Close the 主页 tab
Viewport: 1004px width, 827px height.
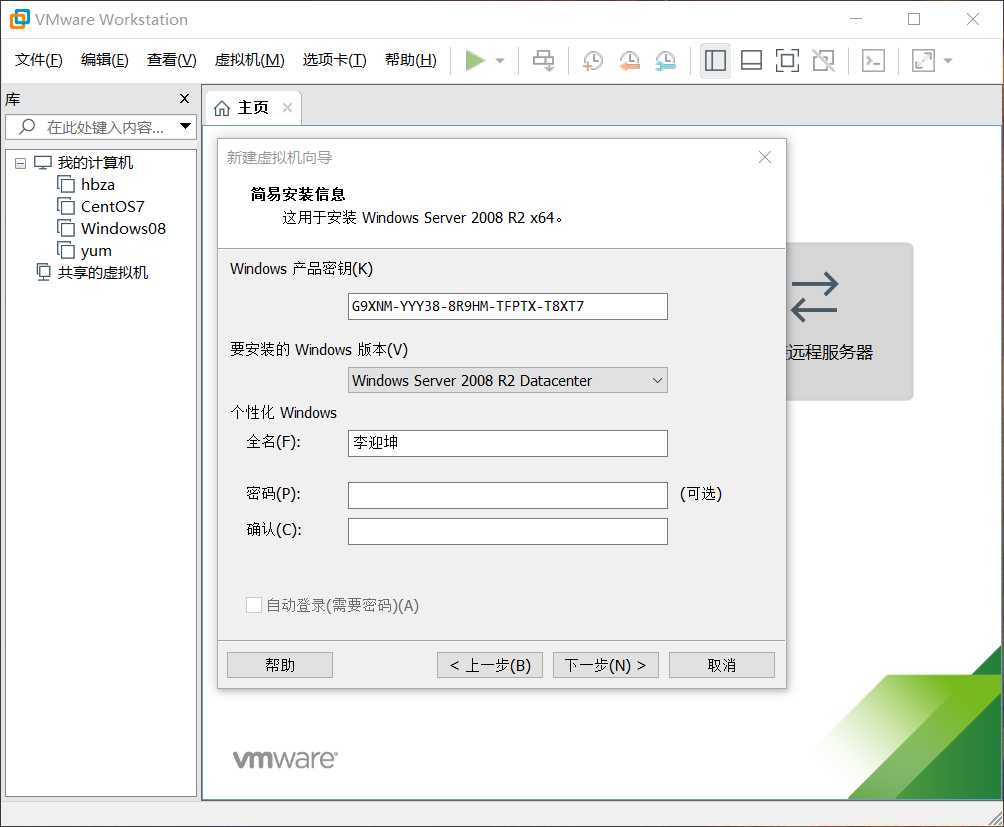[x=287, y=108]
